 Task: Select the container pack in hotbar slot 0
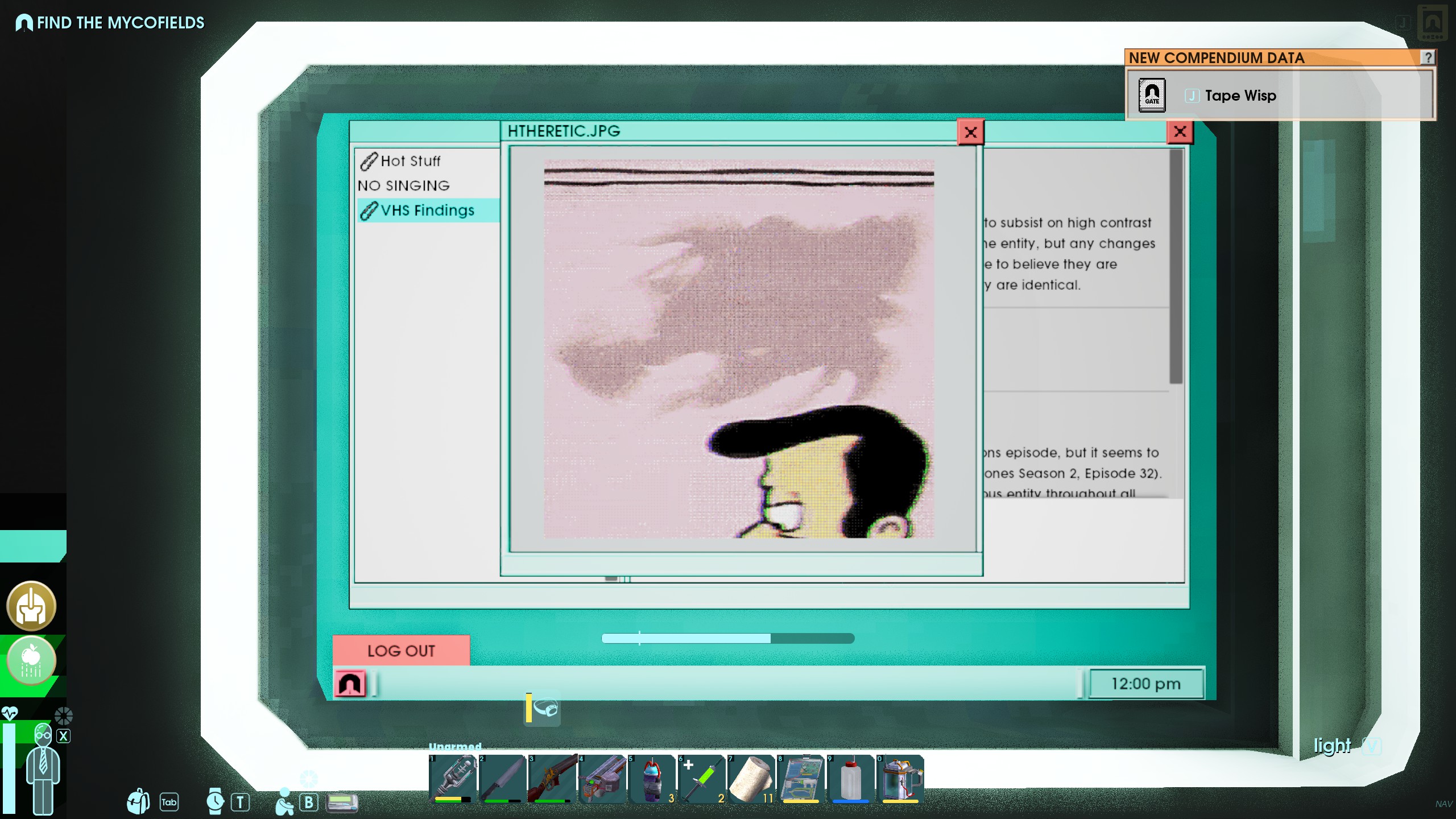tap(900, 779)
